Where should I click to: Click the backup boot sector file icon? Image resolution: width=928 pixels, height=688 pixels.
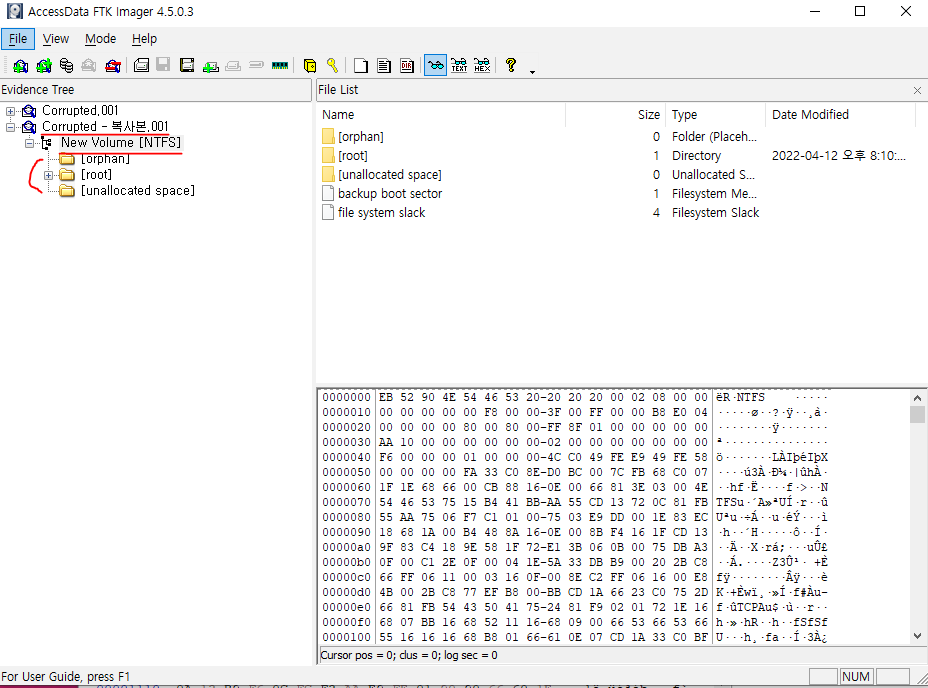[328, 194]
